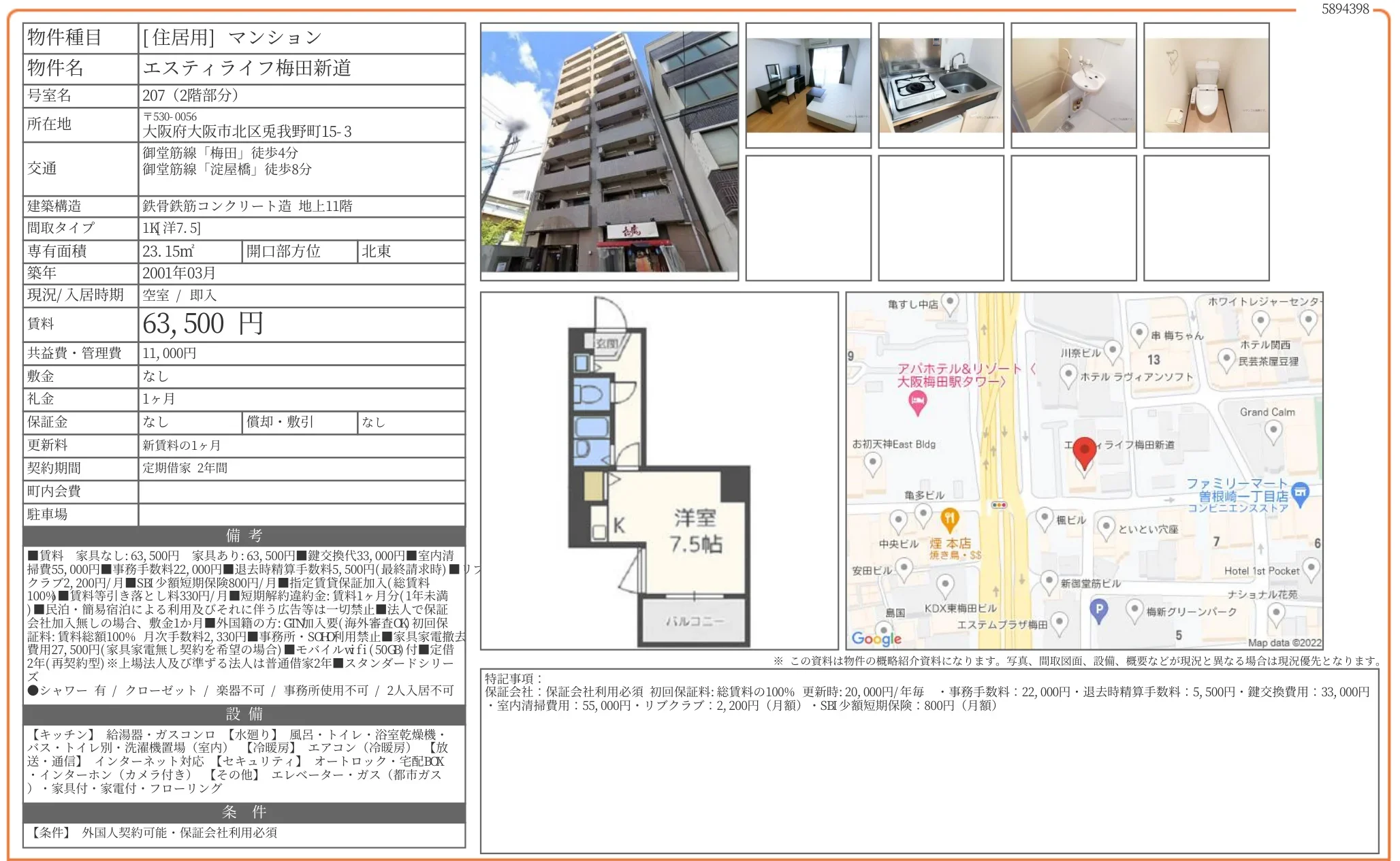This screenshot has height=861, width=1400.
Task: Click the opening direction value 北東
Action: pyautogui.click(x=376, y=251)
